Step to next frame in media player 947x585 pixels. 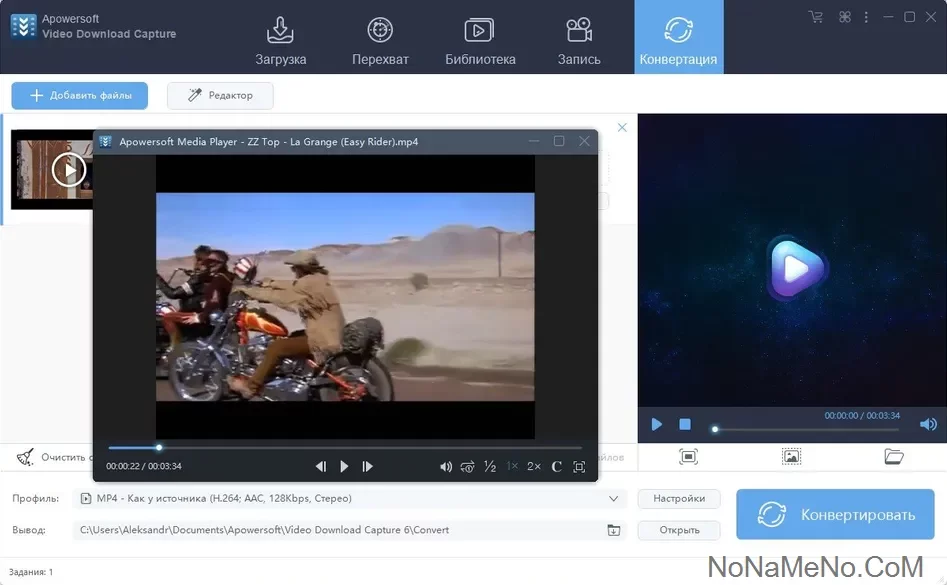tap(367, 466)
